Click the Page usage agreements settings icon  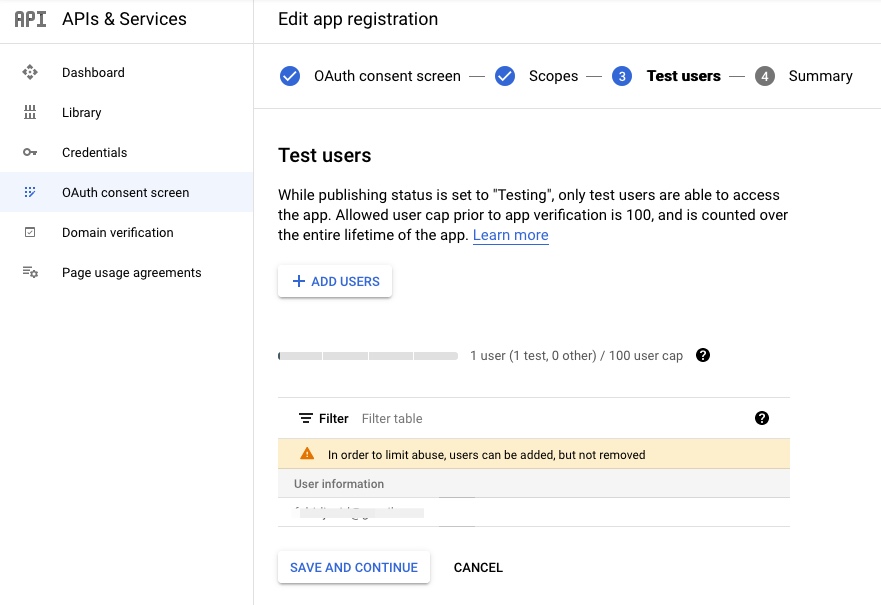click(30, 272)
